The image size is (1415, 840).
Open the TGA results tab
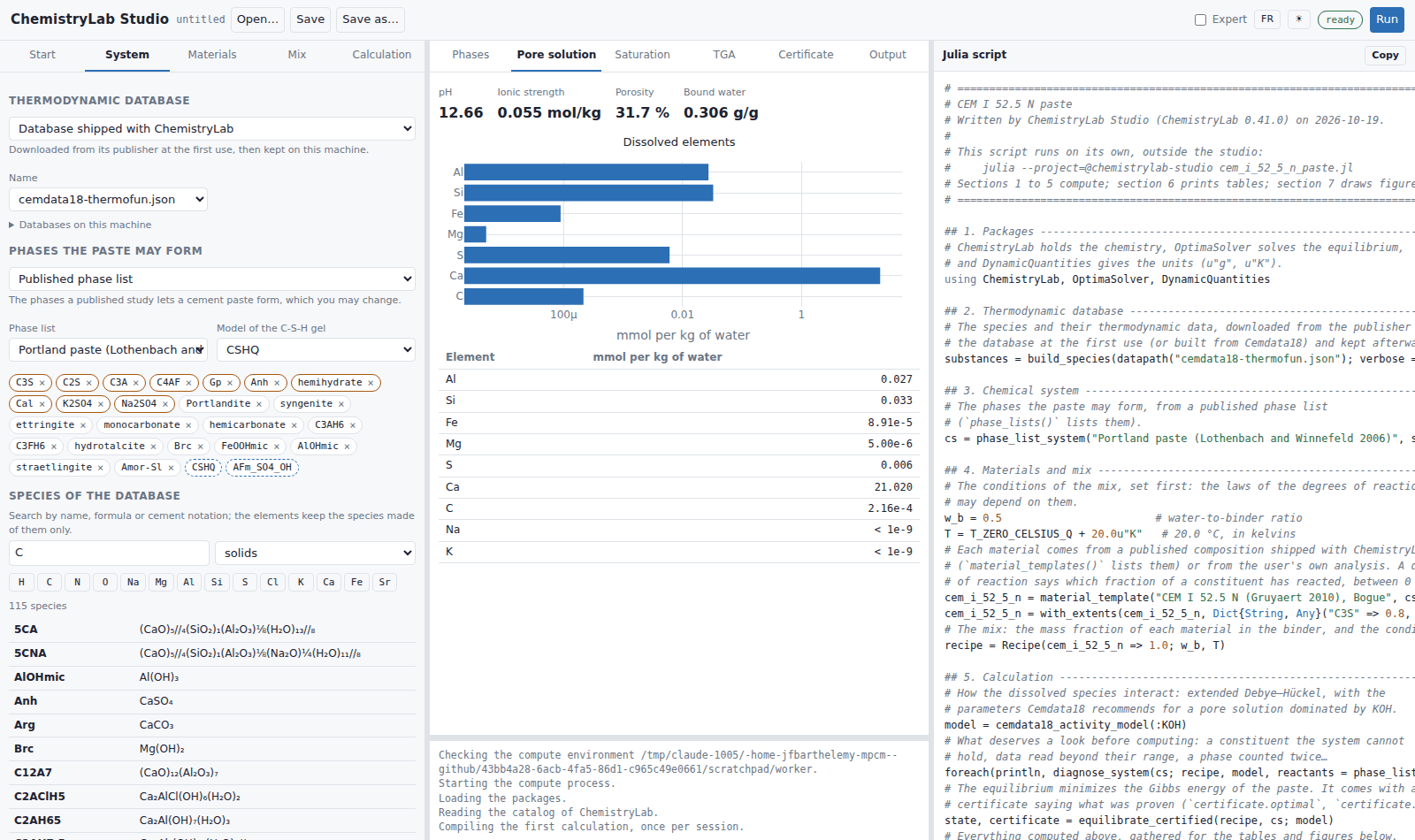tap(724, 55)
